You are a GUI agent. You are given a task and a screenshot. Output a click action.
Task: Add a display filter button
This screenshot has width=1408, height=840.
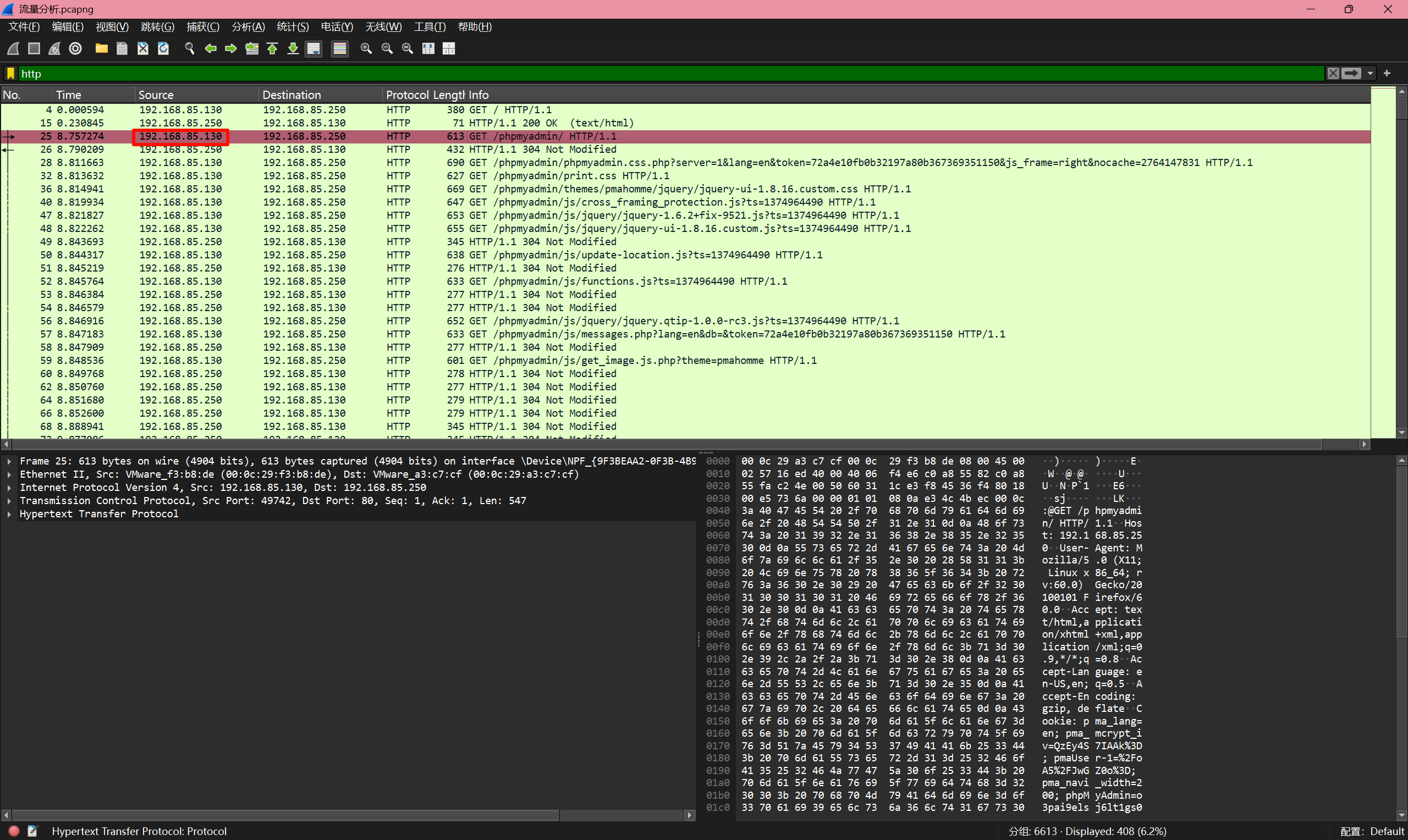tap(1387, 73)
